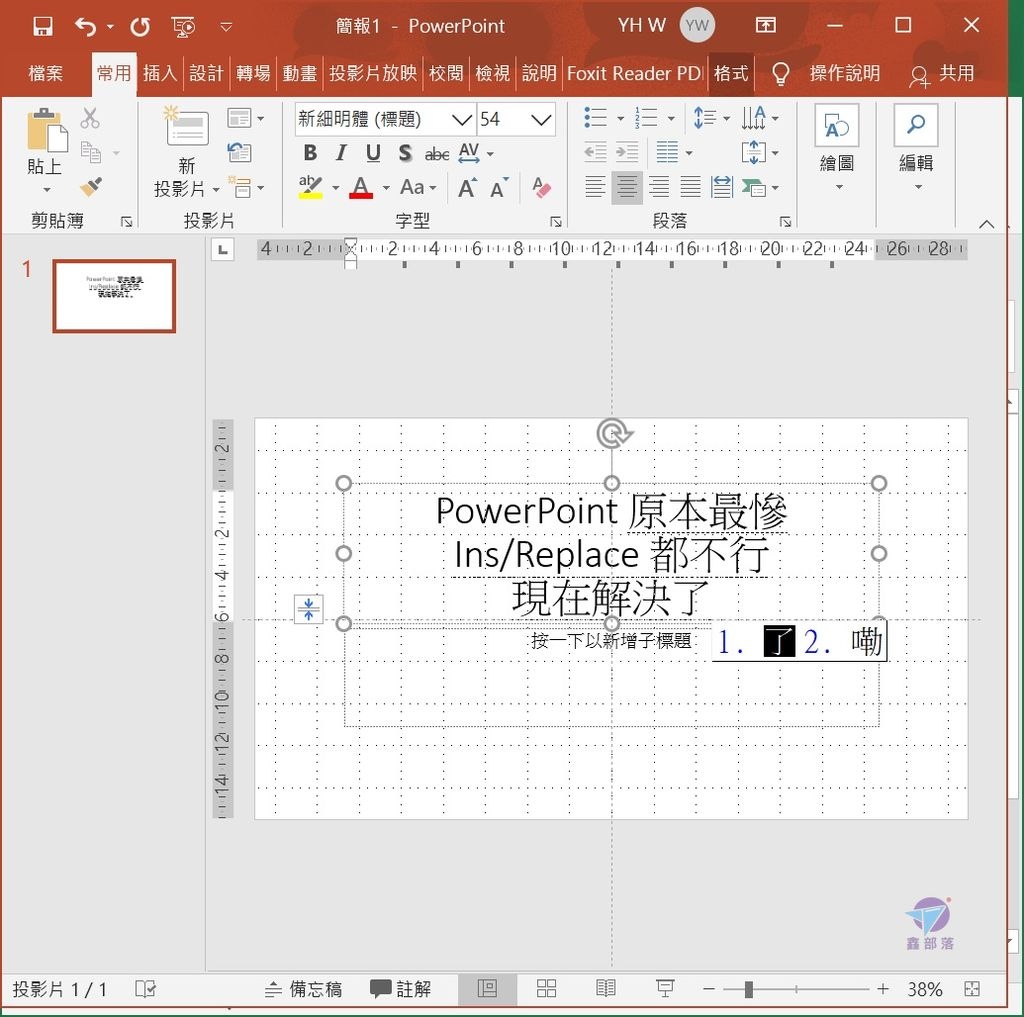Apply yellow text highlight color
The image size is (1024, 1017).
[311, 187]
